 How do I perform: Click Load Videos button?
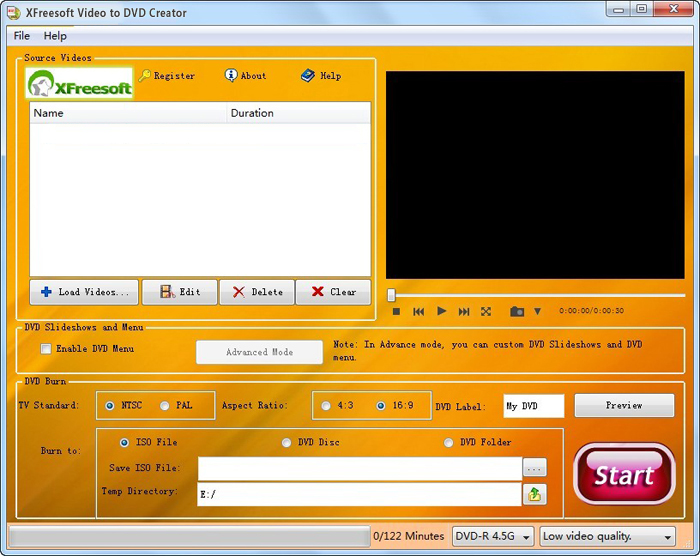pyautogui.click(x=84, y=292)
